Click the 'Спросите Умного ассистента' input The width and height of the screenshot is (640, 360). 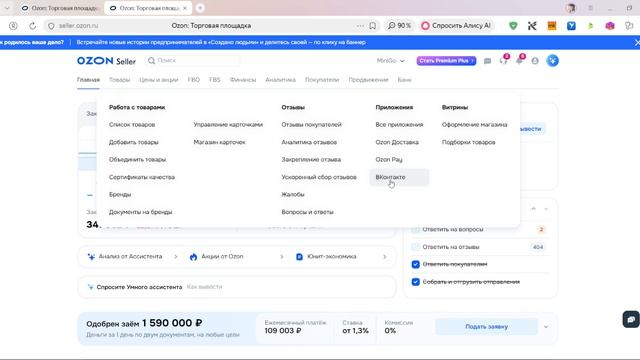pos(237,287)
